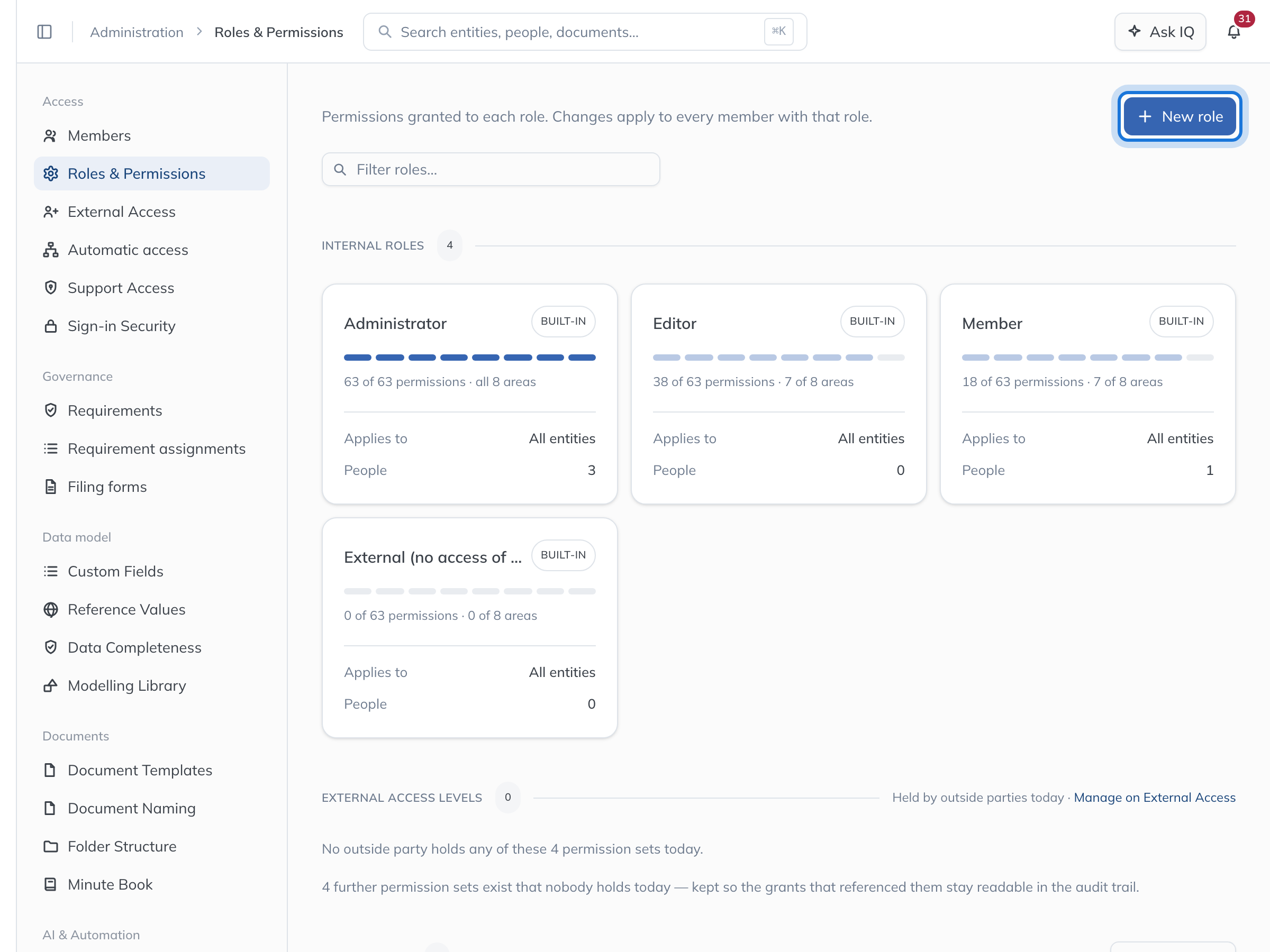Open the Member role card

(x=1087, y=394)
